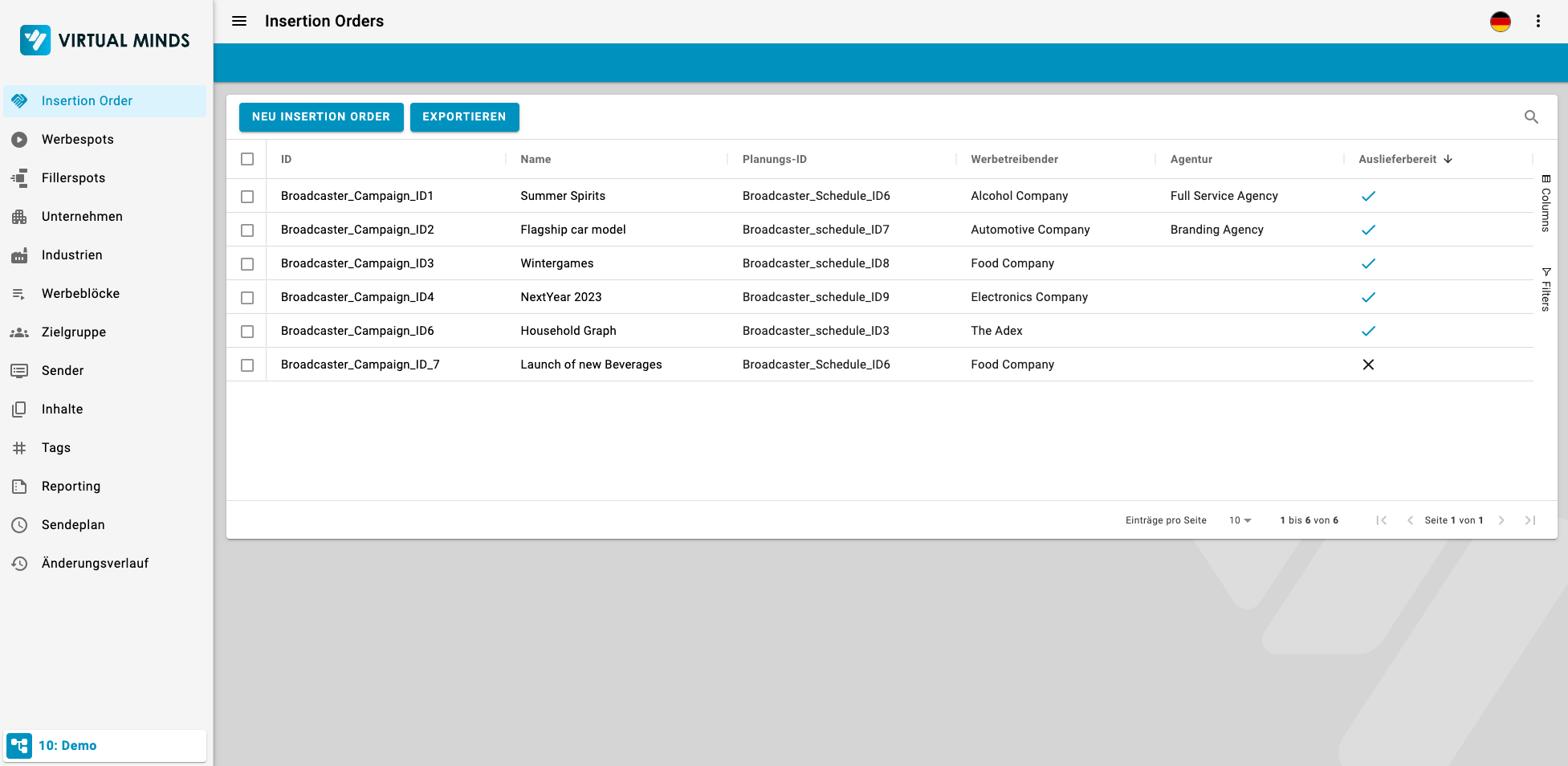Screen dimensions: 1568x766
Task: Open the three-dot more options menu
Action: tap(1537, 22)
